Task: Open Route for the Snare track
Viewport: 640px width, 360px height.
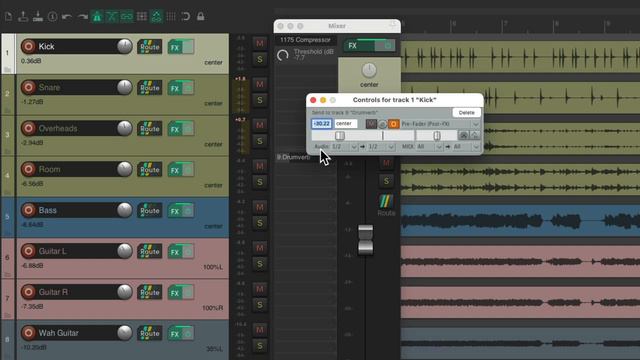Action: [149, 87]
